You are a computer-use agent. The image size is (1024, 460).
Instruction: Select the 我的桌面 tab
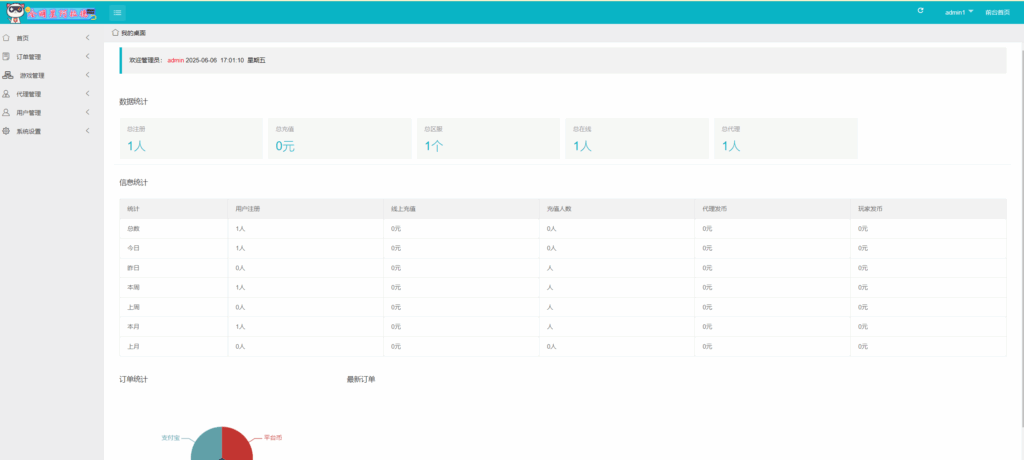[x=129, y=33]
